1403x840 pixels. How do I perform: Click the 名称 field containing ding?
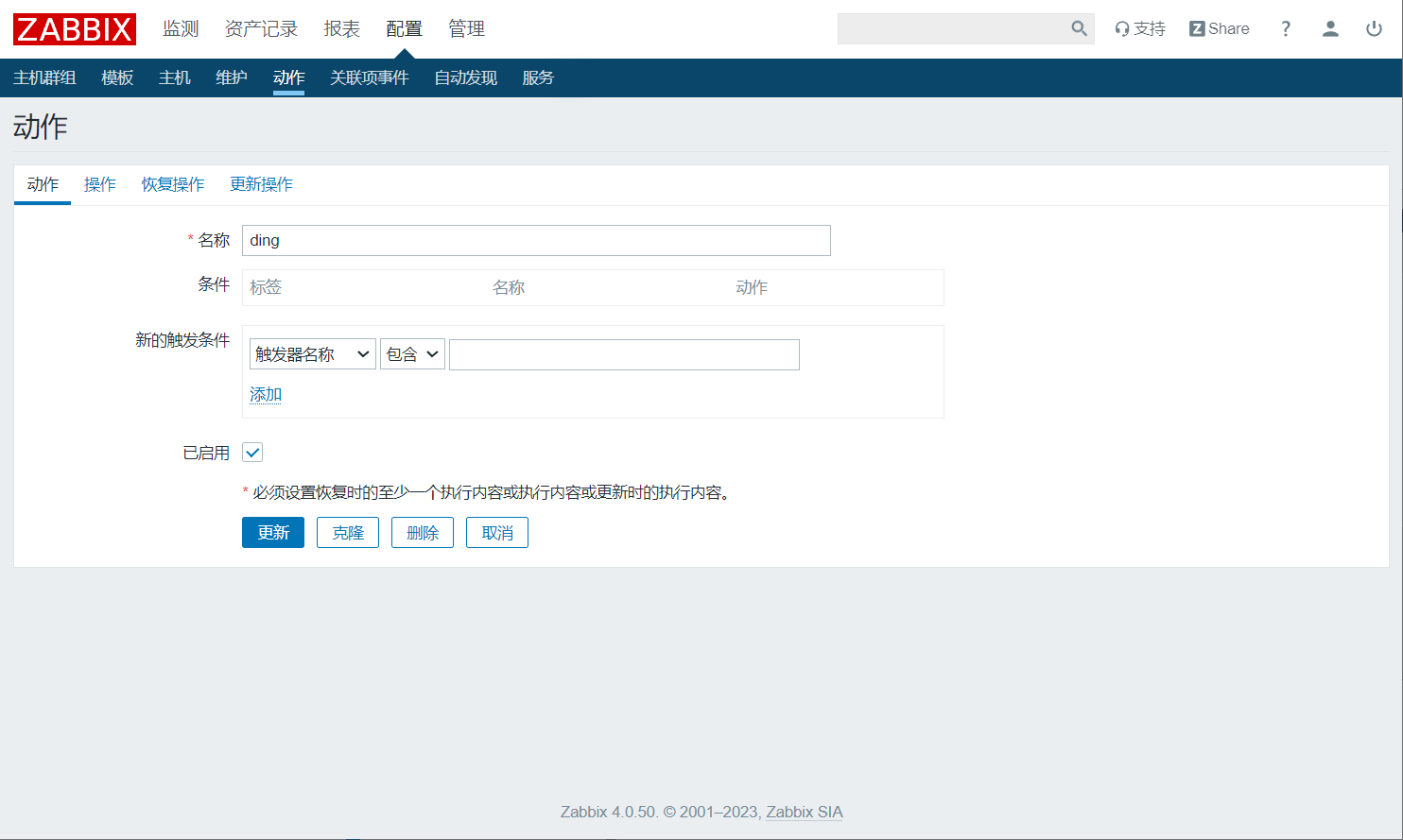point(536,241)
